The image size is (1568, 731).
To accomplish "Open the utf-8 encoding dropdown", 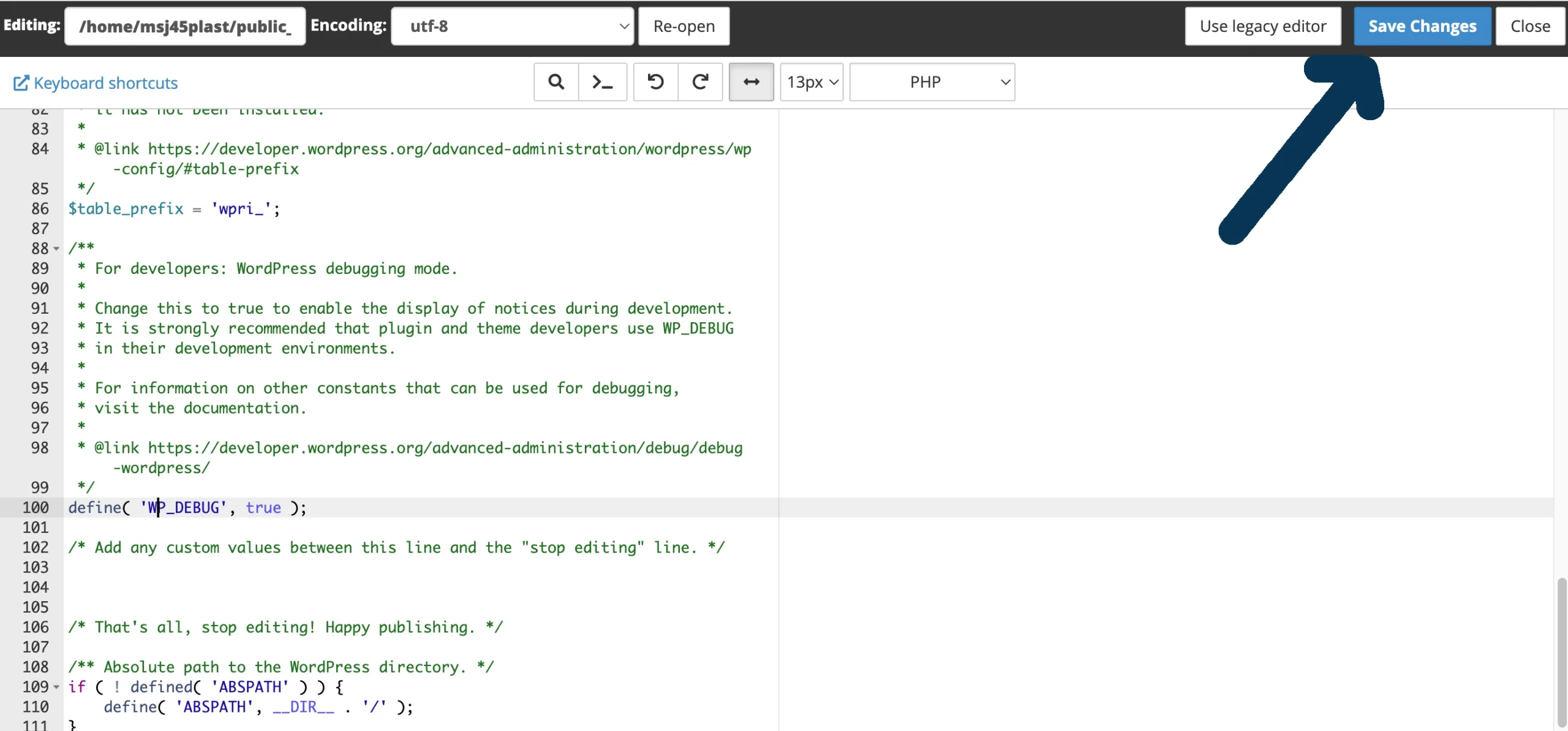I will 512,26.
